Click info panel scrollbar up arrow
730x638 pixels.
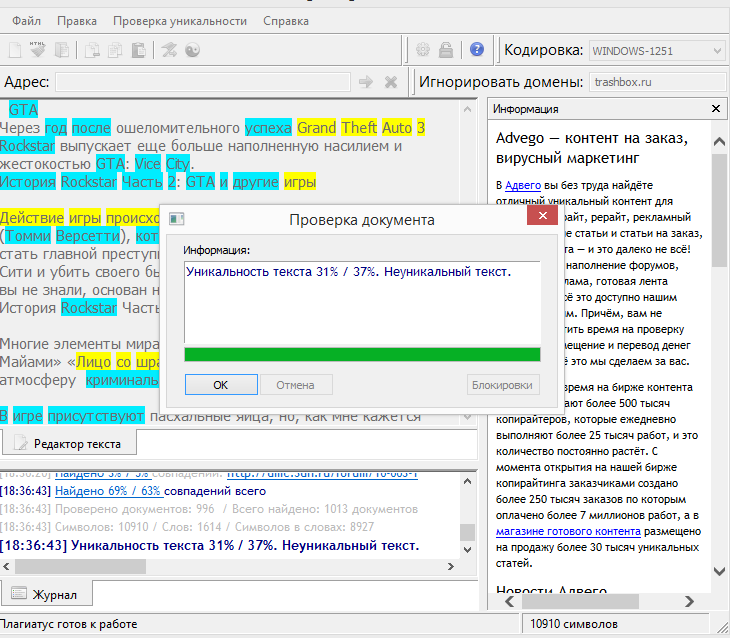[719, 142]
